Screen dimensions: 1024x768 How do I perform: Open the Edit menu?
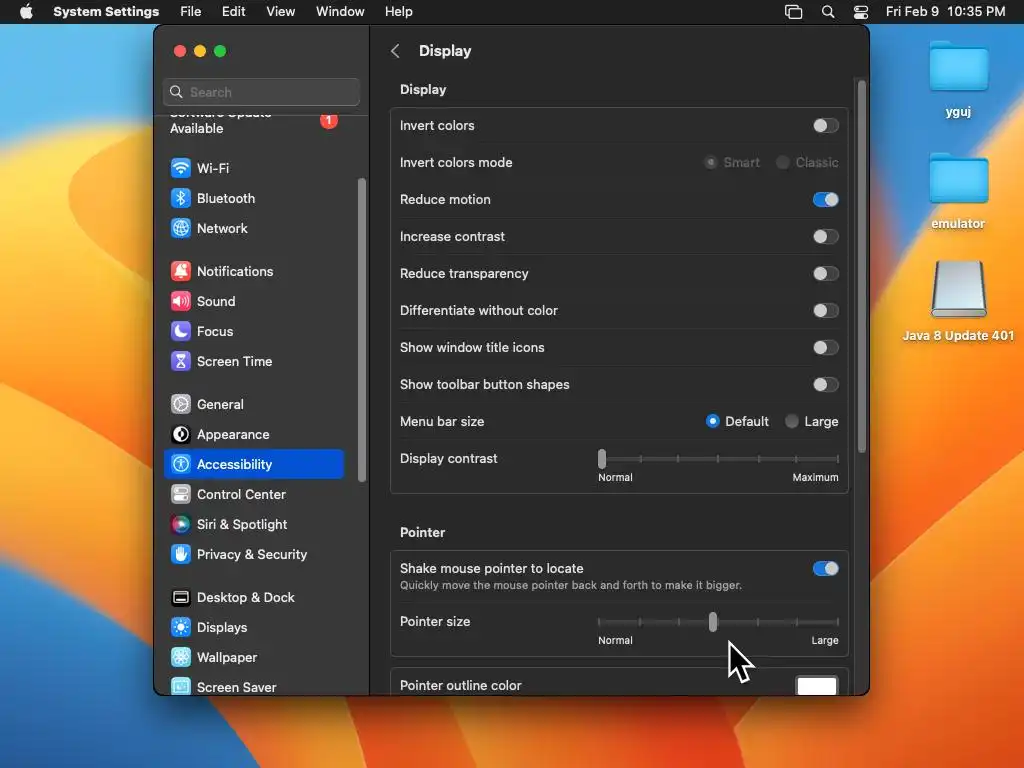pos(233,12)
